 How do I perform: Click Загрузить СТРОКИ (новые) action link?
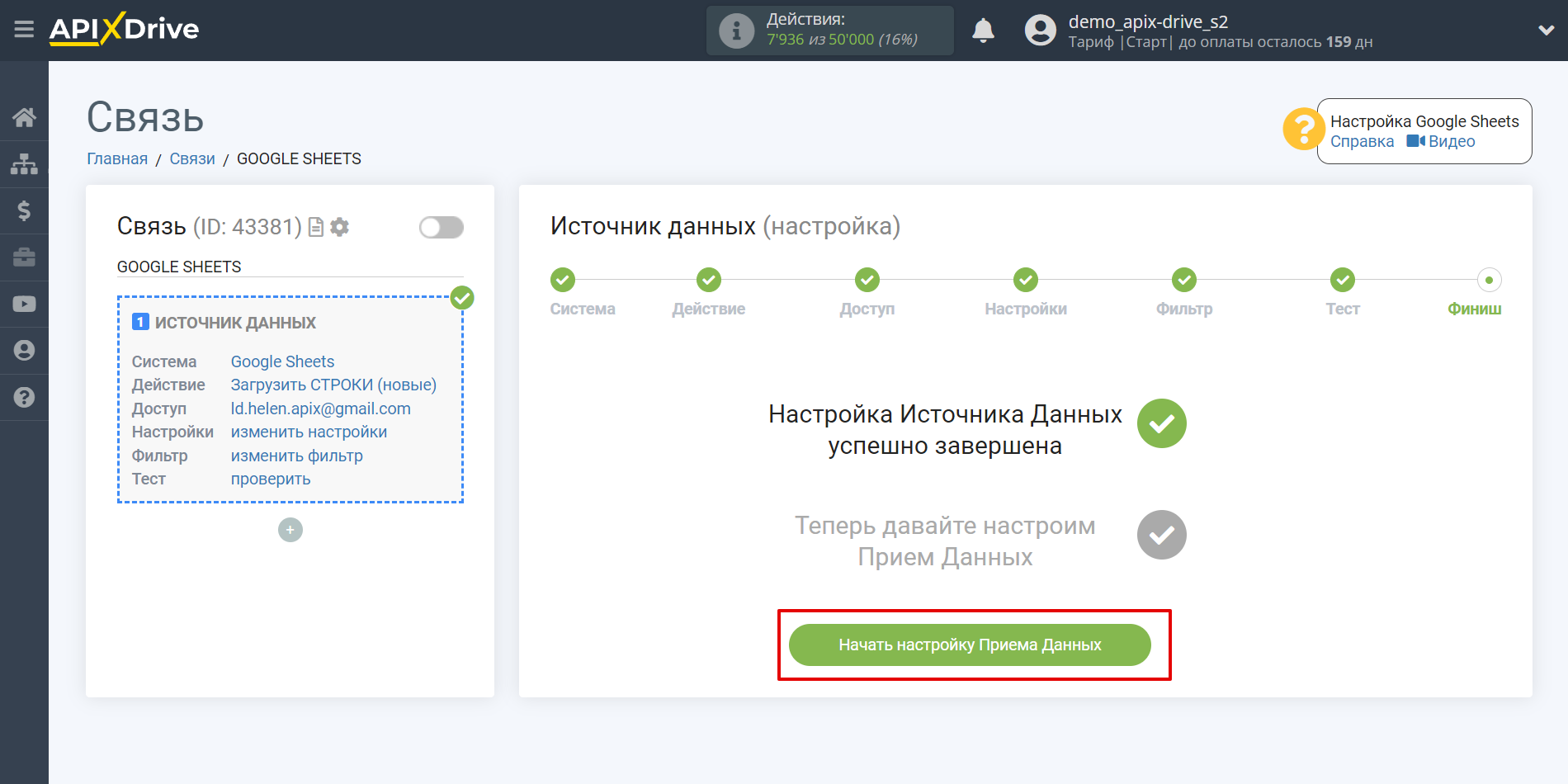pos(333,385)
